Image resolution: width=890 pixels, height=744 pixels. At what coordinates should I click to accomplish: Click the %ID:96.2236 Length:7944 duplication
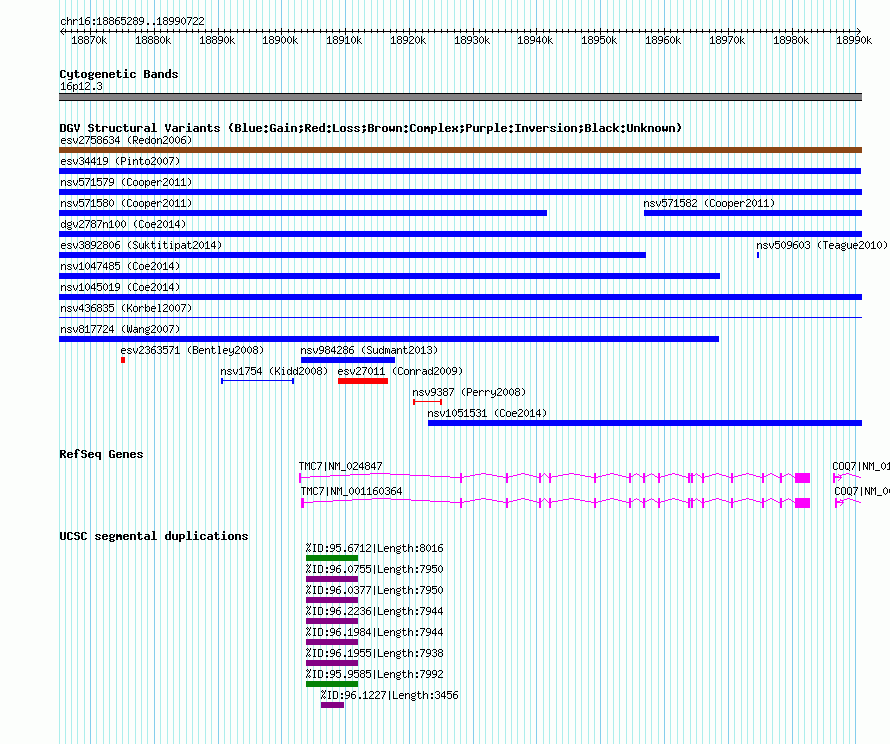point(375,611)
